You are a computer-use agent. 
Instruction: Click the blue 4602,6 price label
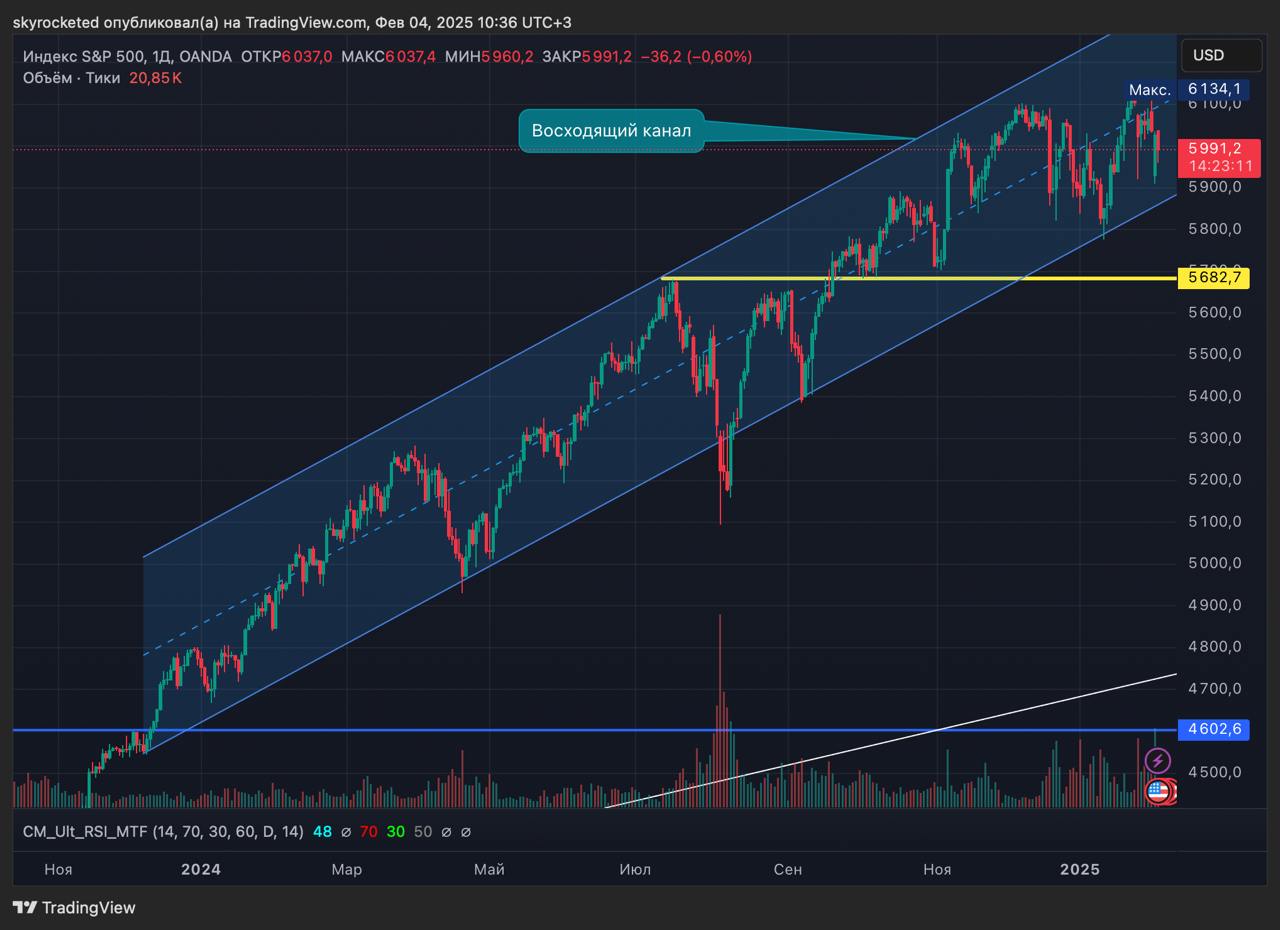[x=1214, y=730]
